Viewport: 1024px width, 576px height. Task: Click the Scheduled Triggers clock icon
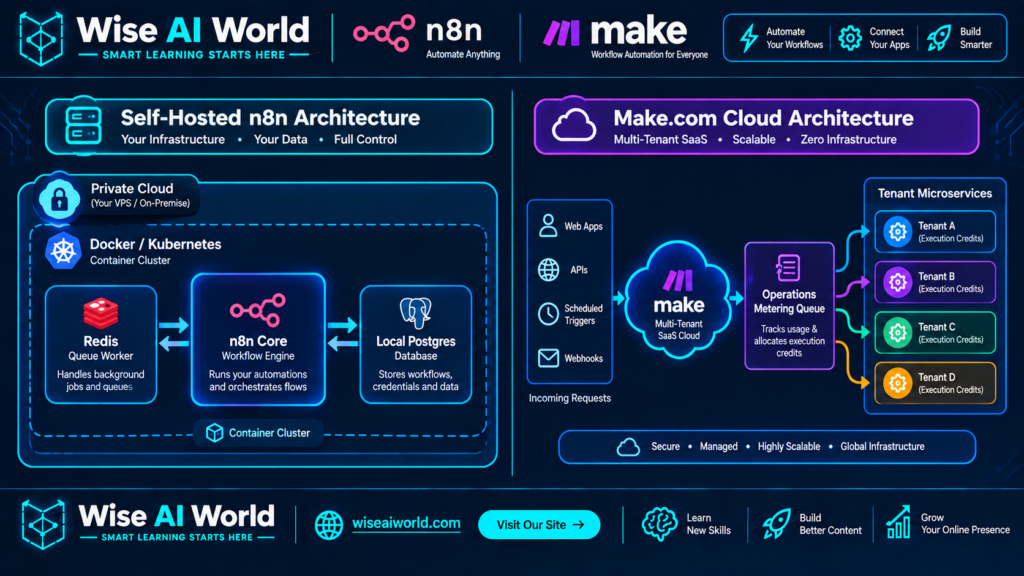pos(548,314)
